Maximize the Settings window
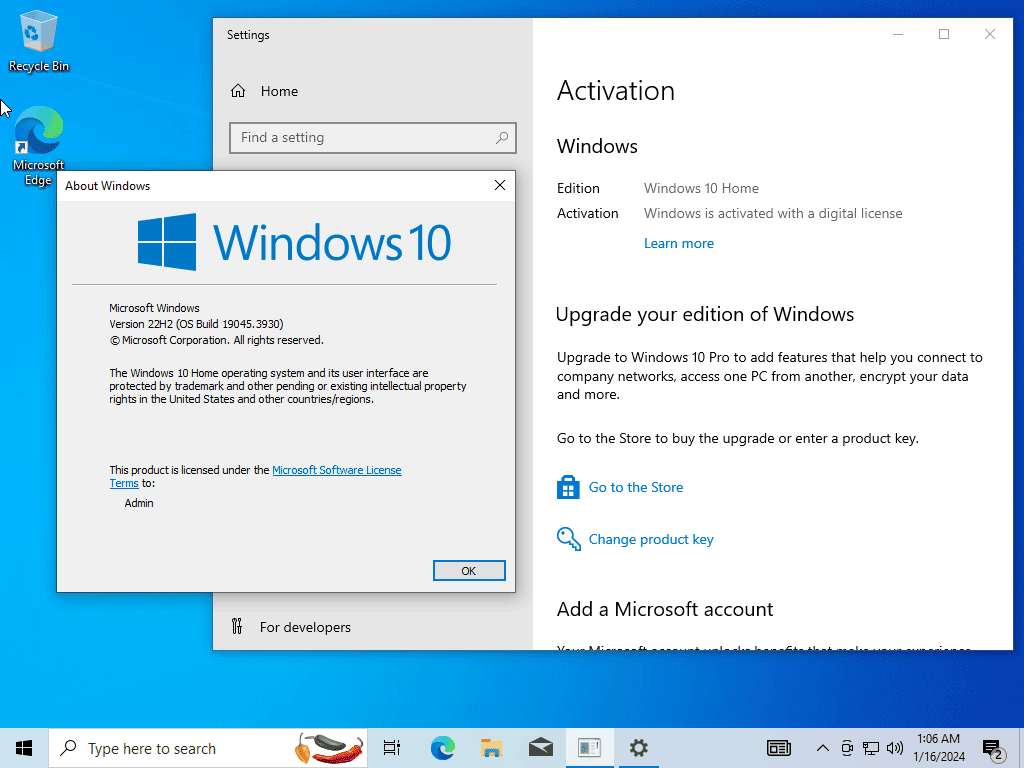This screenshot has width=1024, height=768. [944, 35]
